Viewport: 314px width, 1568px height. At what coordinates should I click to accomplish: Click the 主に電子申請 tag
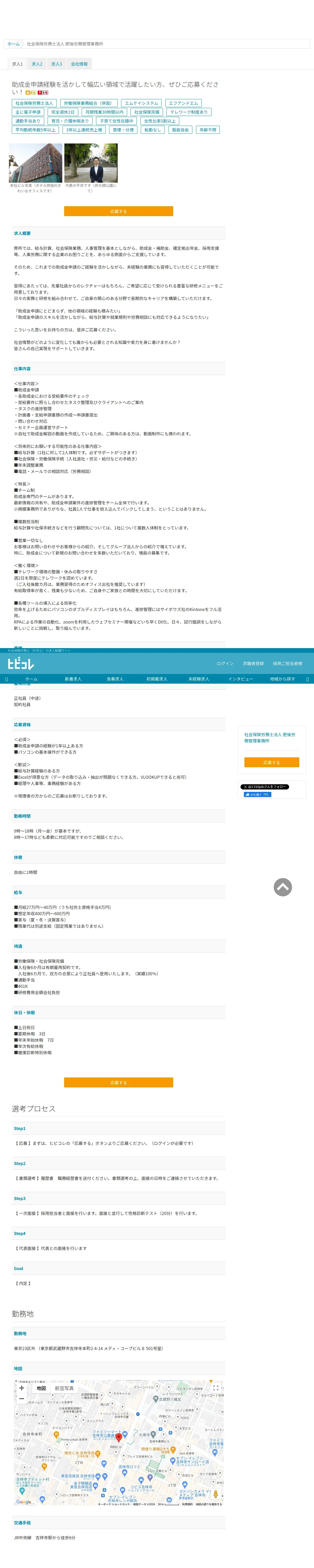click(28, 112)
